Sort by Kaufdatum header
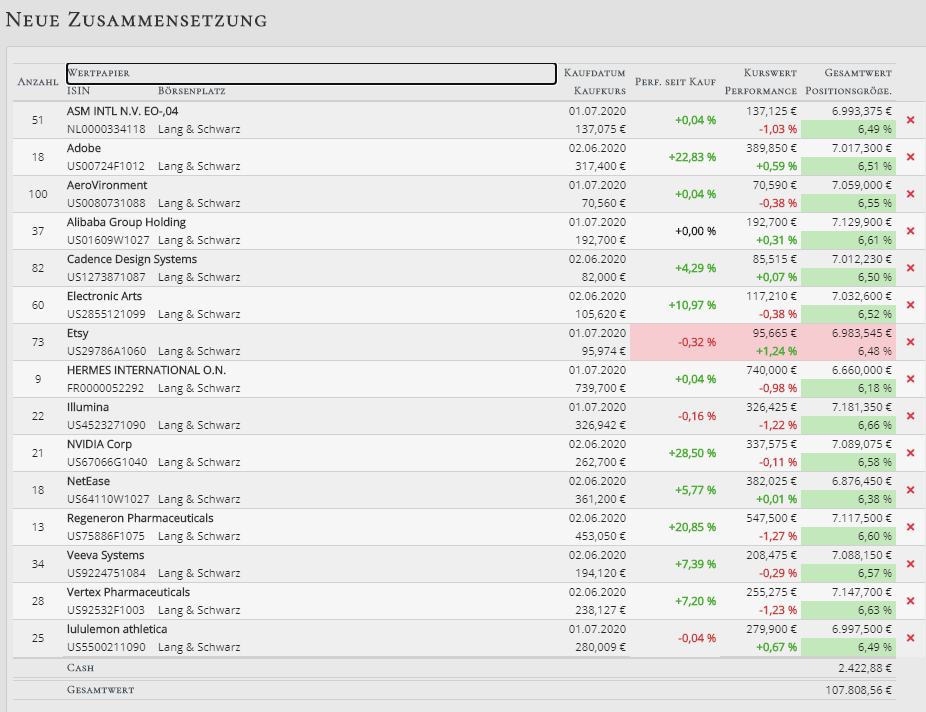 tap(594, 73)
